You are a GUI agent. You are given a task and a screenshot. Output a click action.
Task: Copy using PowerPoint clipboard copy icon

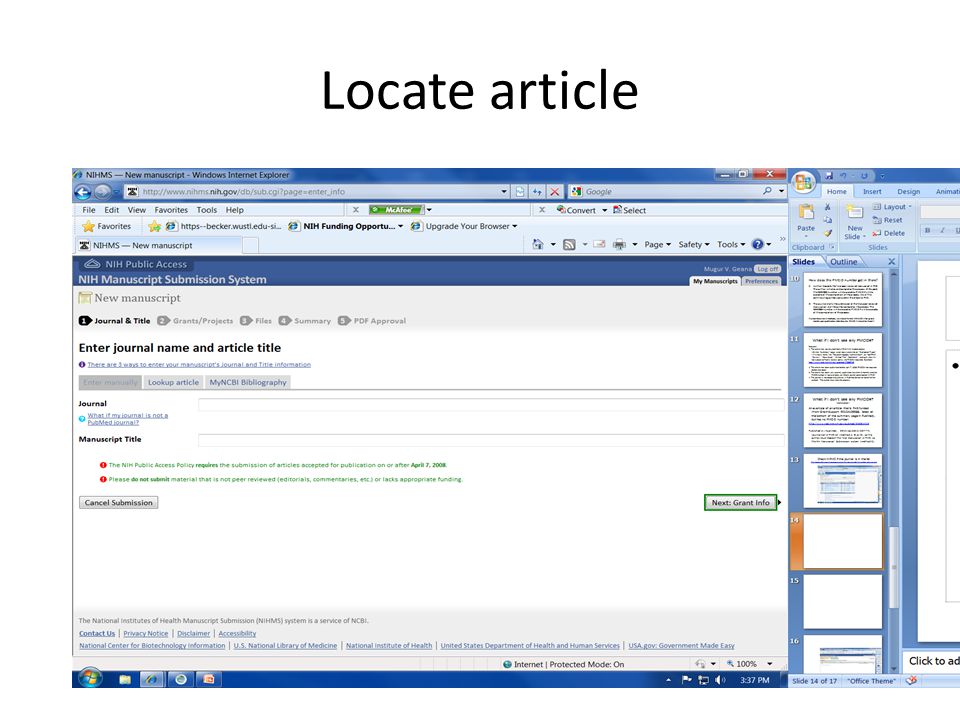tap(828, 220)
